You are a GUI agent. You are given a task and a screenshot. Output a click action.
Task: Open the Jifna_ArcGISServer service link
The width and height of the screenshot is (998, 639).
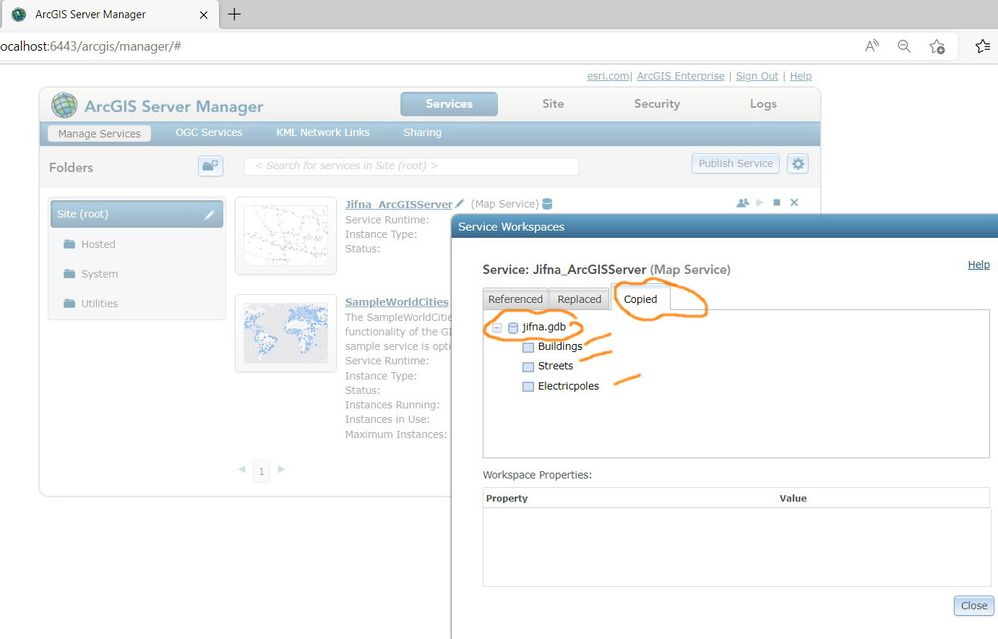[x=398, y=204]
